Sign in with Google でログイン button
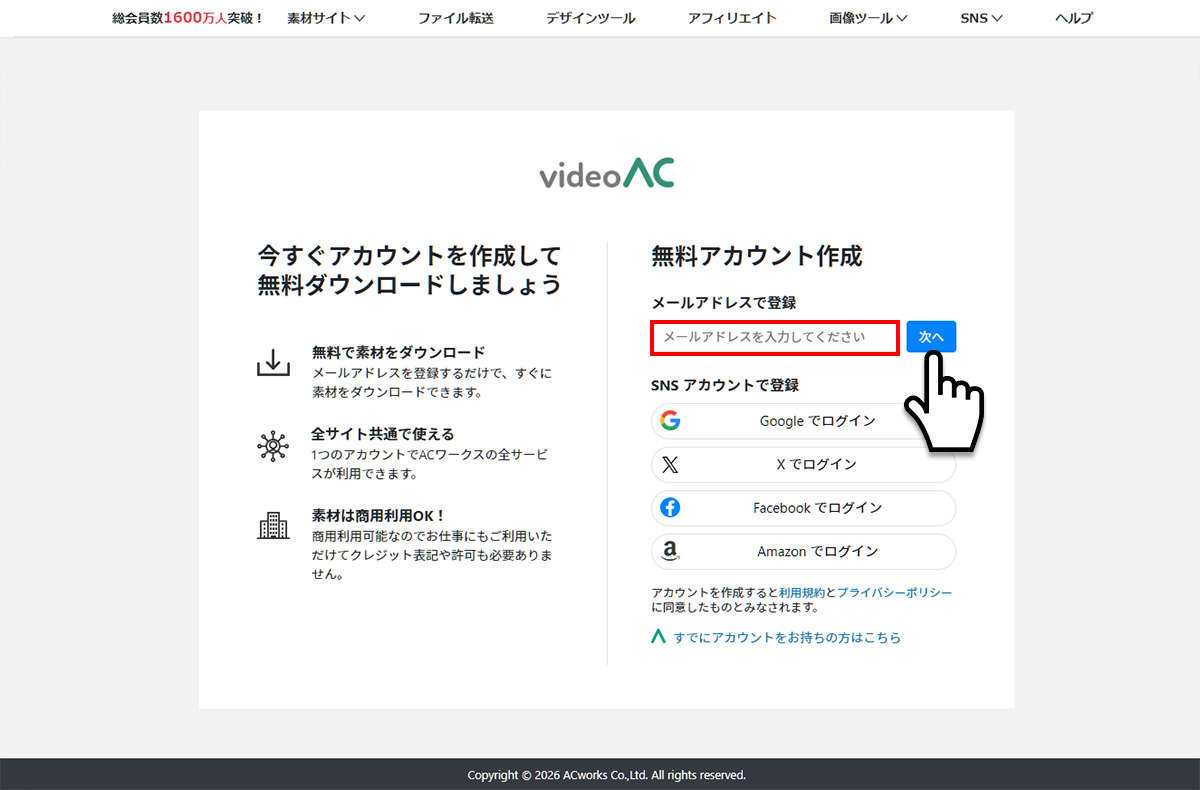The width and height of the screenshot is (1200, 790). [804, 421]
